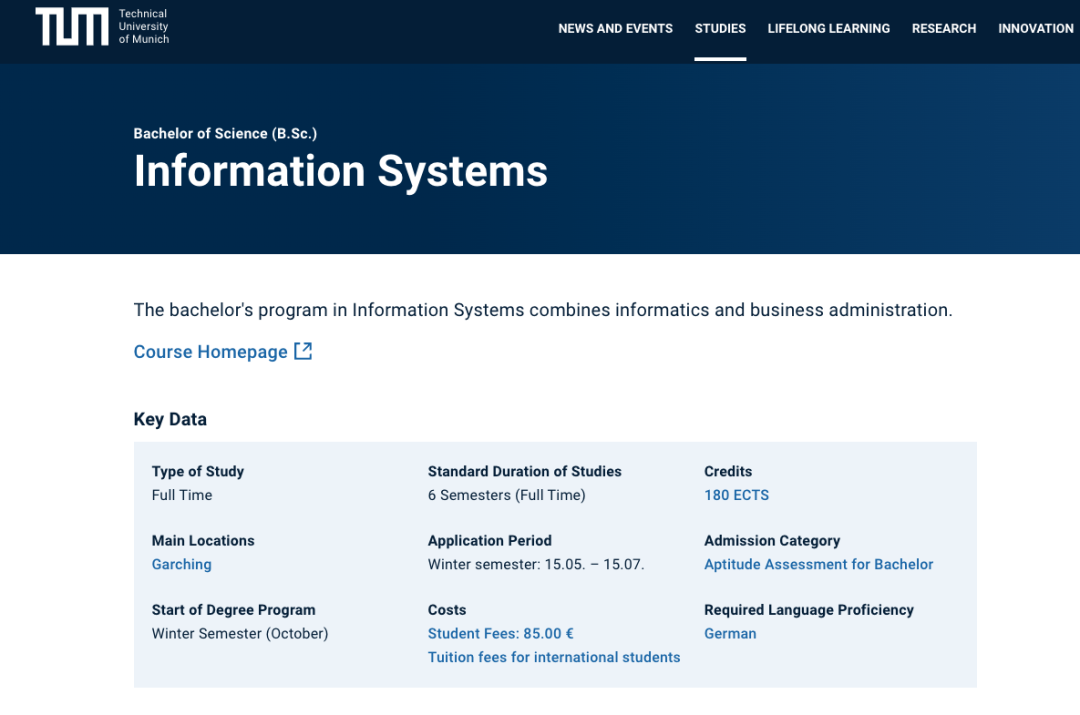The width and height of the screenshot is (1080, 715).
Task: Click the Technical University of Munich text
Action: [x=143, y=27]
